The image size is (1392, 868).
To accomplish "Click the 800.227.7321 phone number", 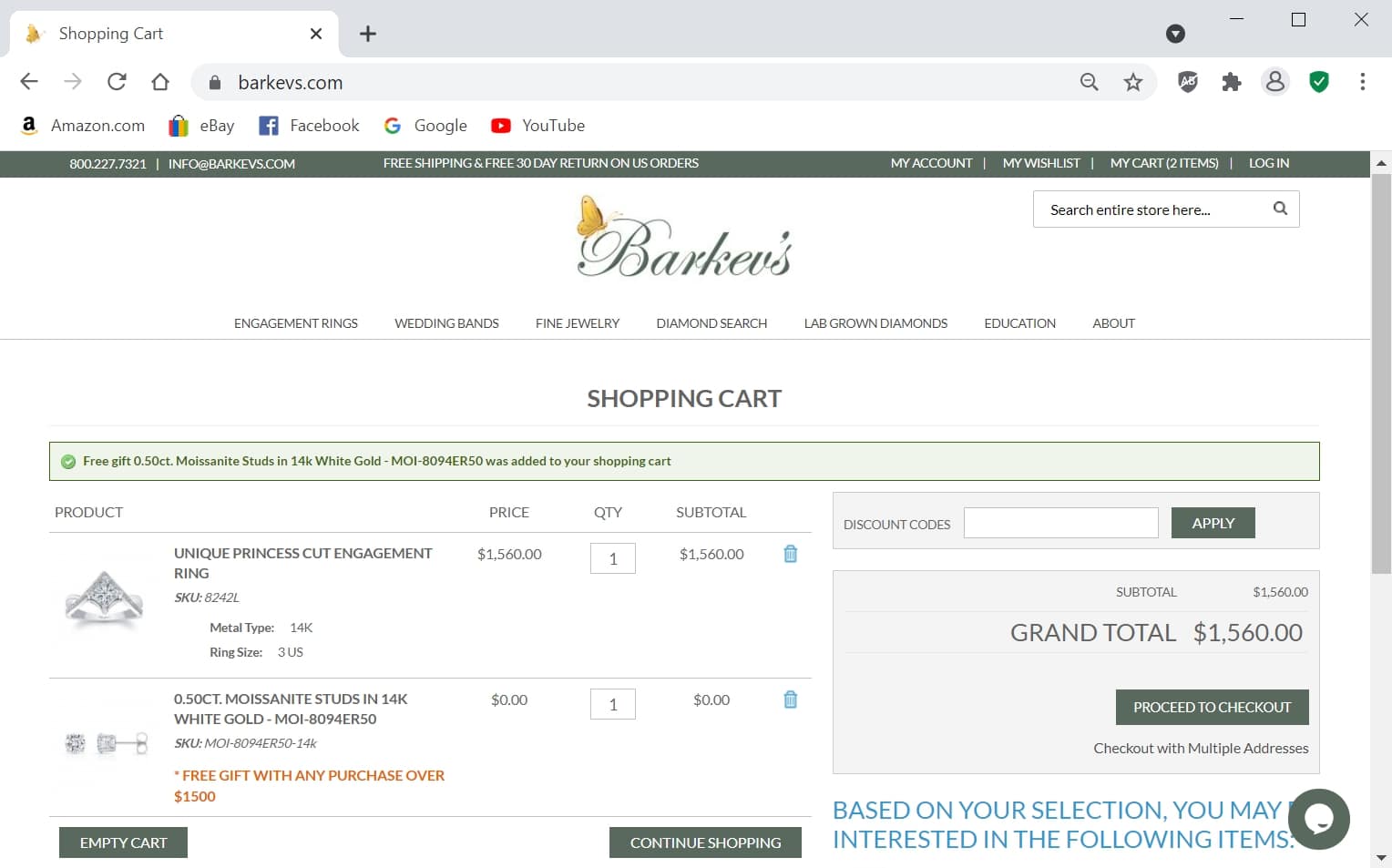I will coord(107,164).
